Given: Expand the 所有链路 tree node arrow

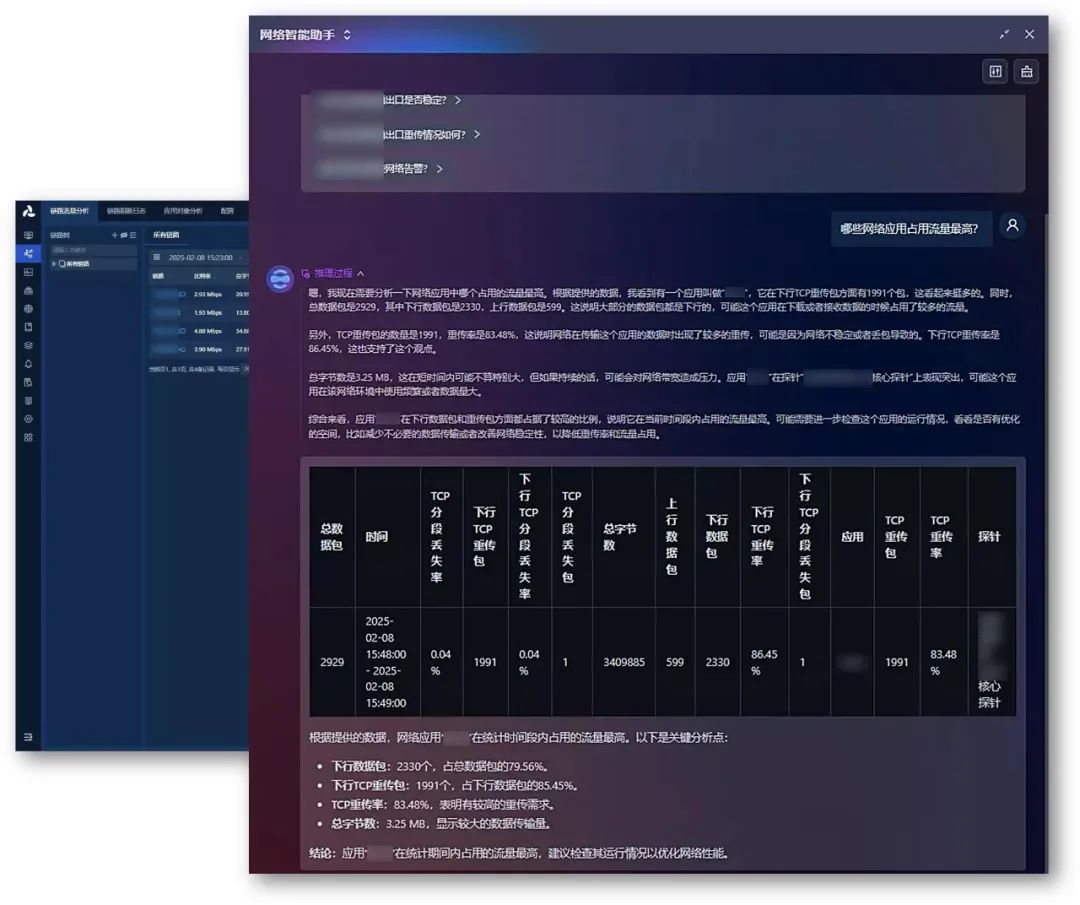Looking at the screenshot, I should coord(54,264).
